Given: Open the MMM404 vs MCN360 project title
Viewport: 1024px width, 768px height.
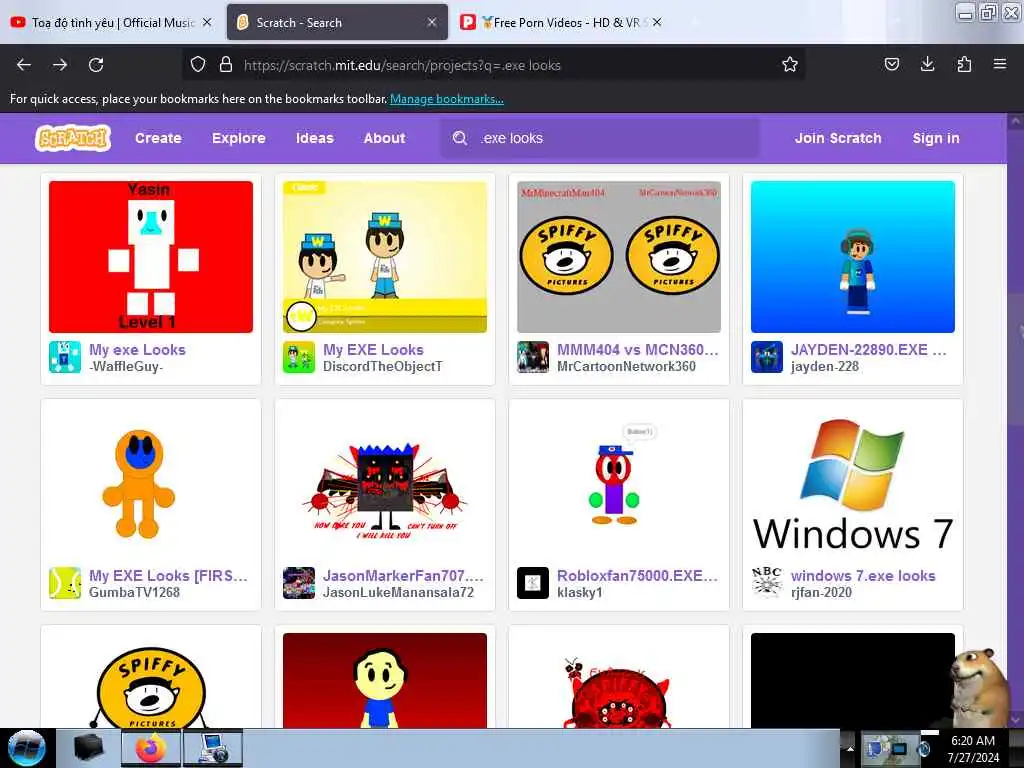Looking at the screenshot, I should tap(637, 349).
